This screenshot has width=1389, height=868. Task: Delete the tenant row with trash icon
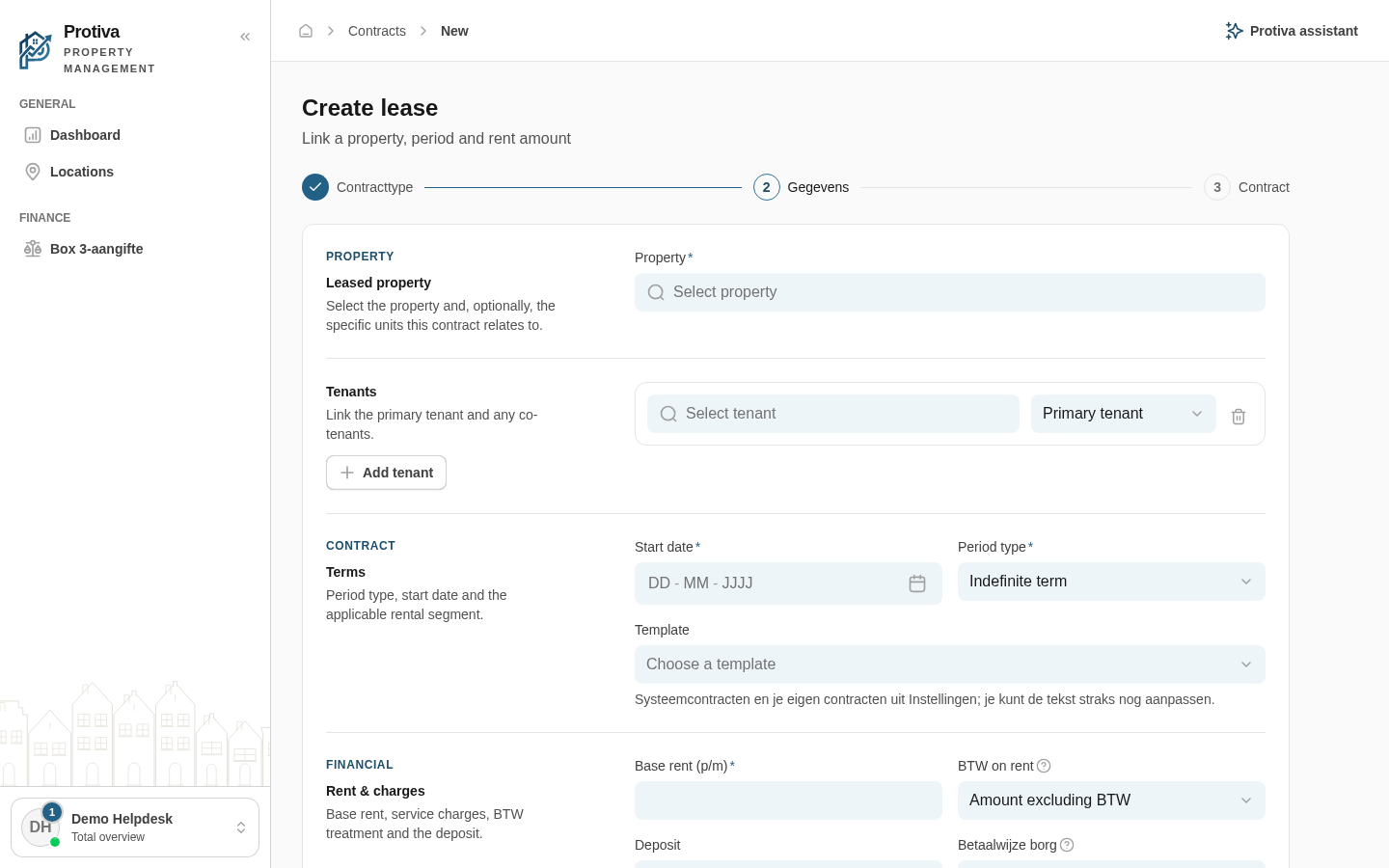pyautogui.click(x=1239, y=416)
